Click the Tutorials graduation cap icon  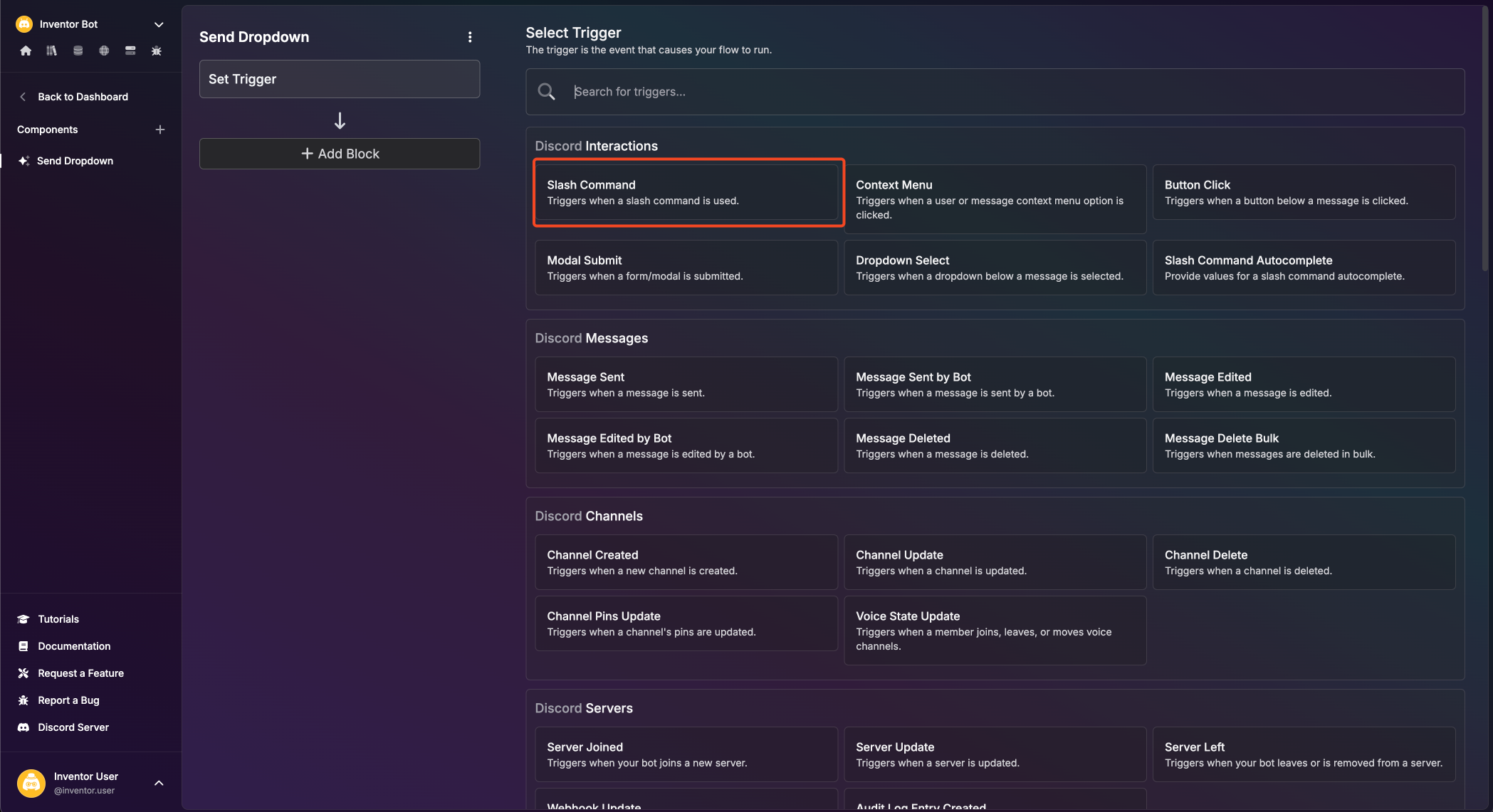[x=23, y=619]
